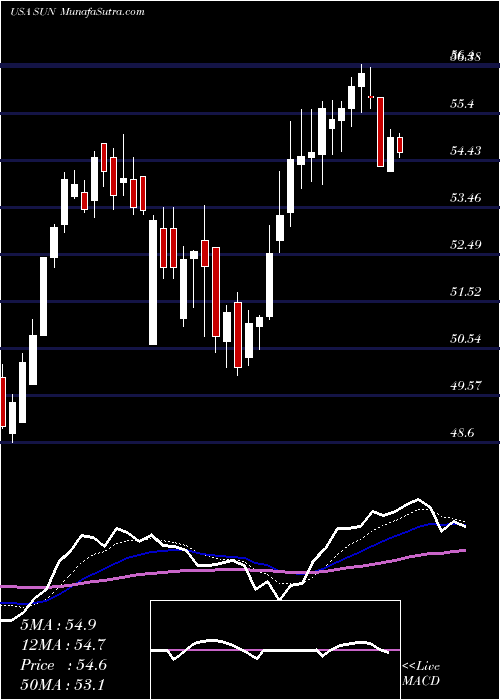Image resolution: width=500 pixels, height=700 pixels.
Task: Click the '50MA : 53.1' readout
Action: pyautogui.click(x=63, y=684)
